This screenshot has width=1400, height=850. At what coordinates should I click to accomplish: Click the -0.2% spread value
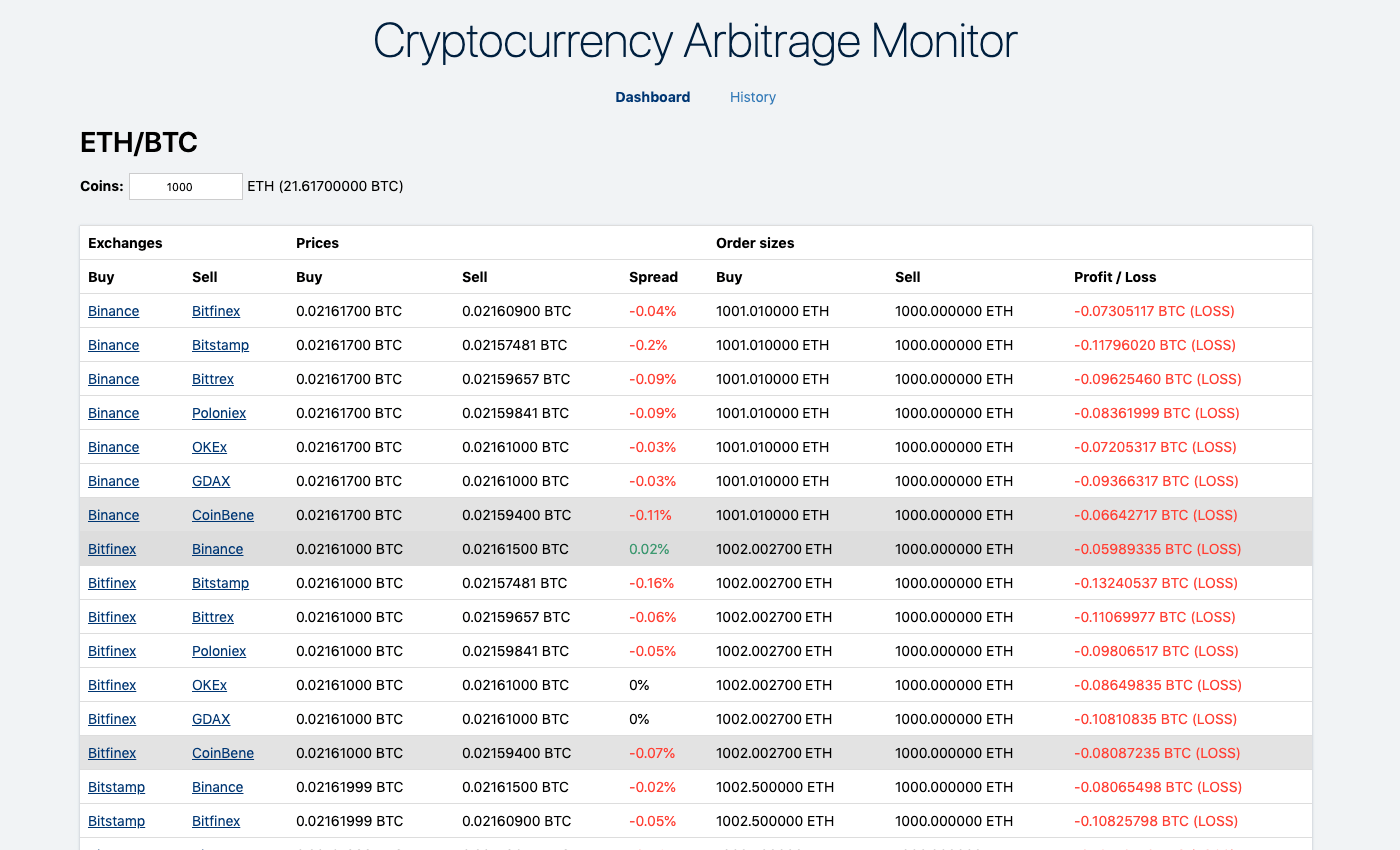[650, 345]
